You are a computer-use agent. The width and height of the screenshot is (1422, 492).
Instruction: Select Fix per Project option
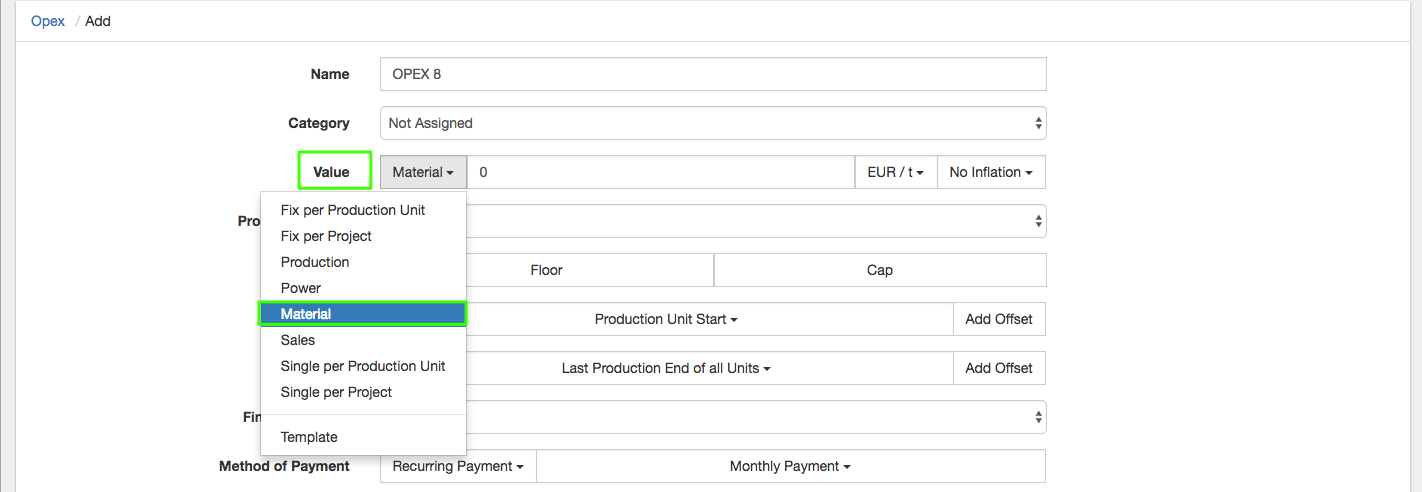point(326,236)
